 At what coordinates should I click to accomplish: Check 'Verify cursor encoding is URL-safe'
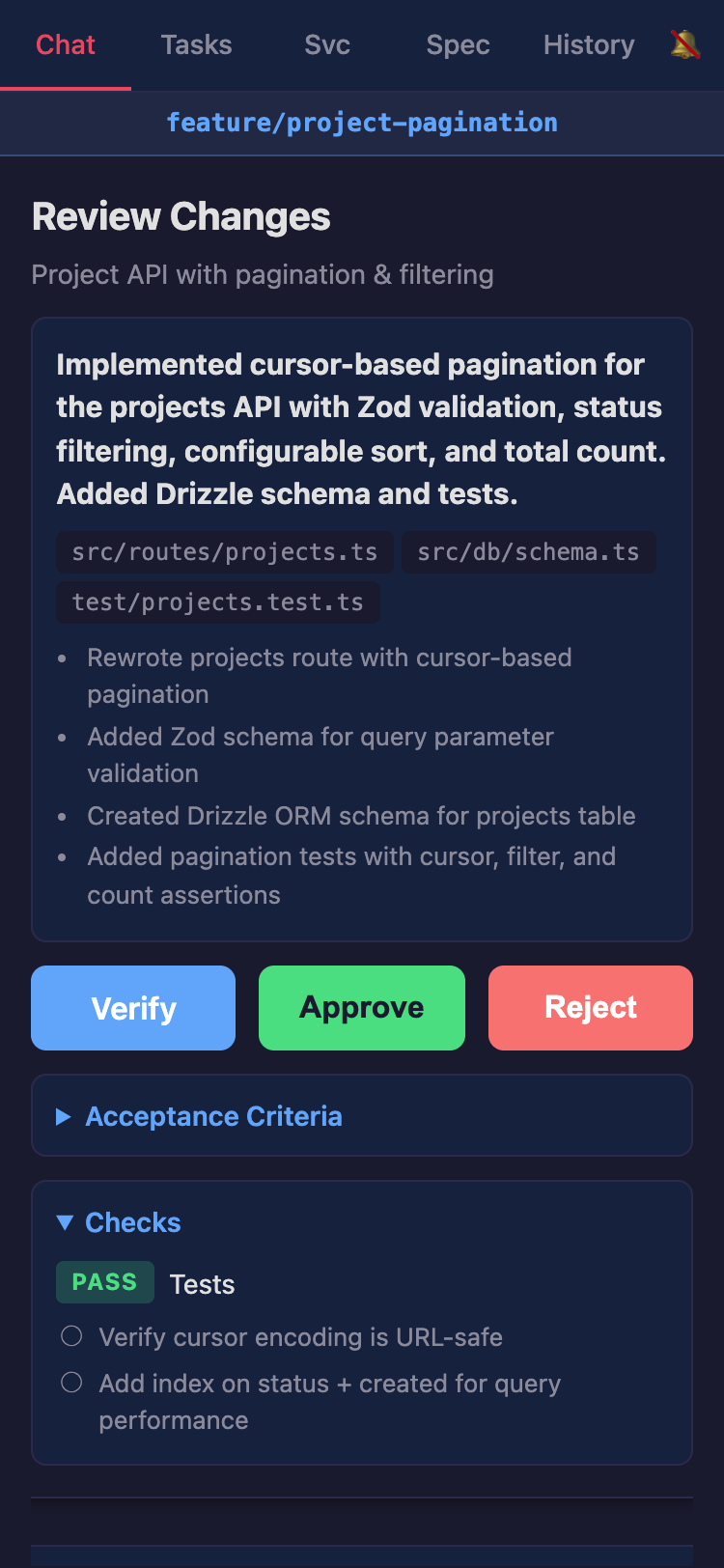70,1335
